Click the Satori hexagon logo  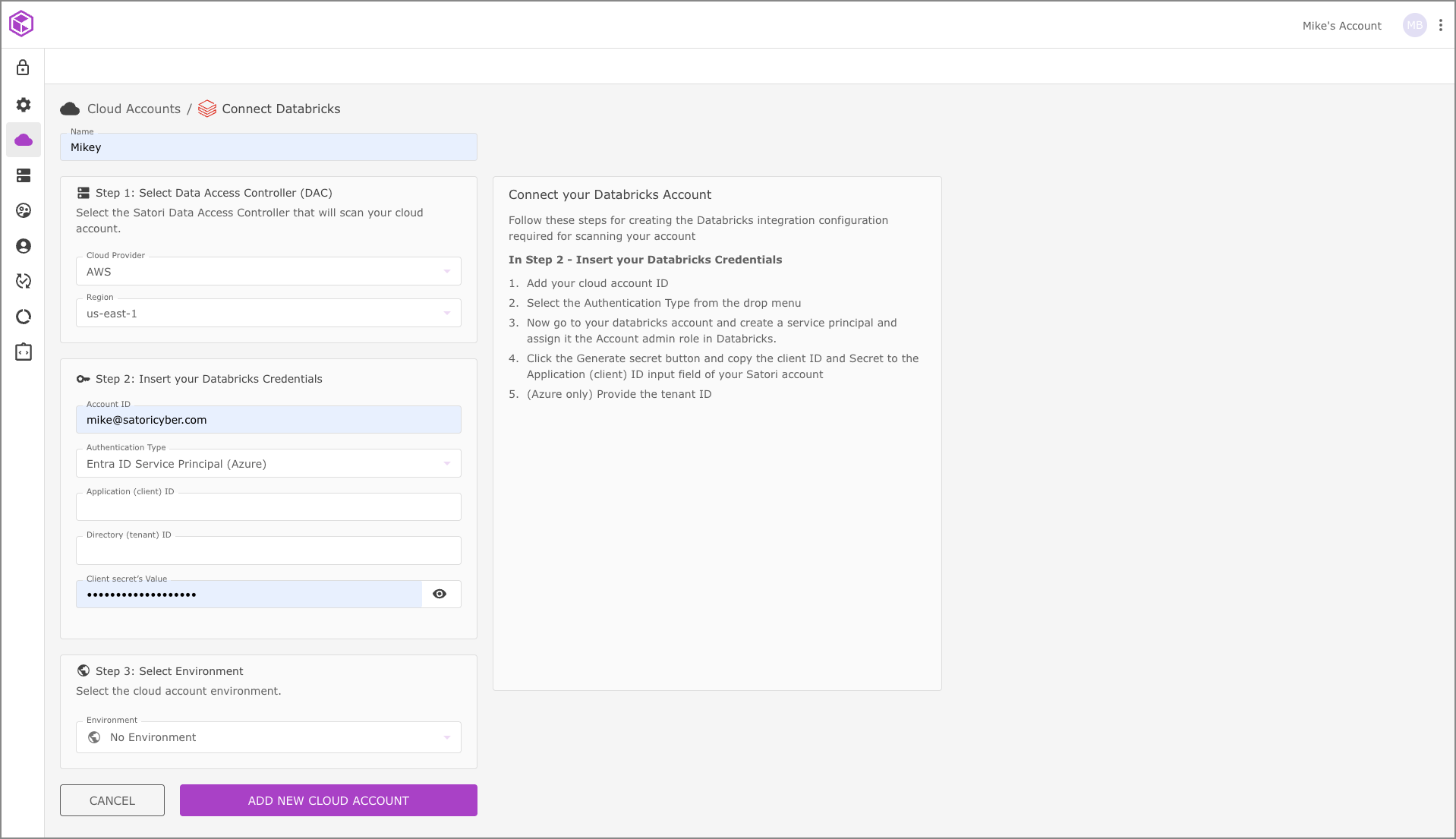click(21, 24)
